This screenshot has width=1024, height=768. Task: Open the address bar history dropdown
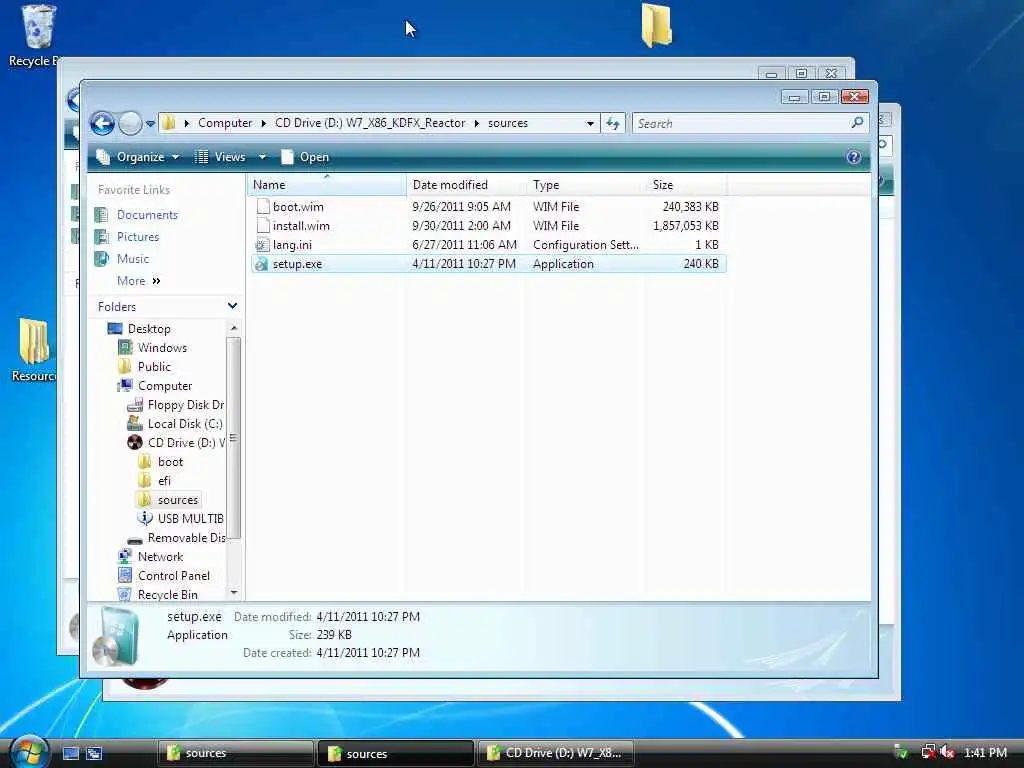click(590, 123)
